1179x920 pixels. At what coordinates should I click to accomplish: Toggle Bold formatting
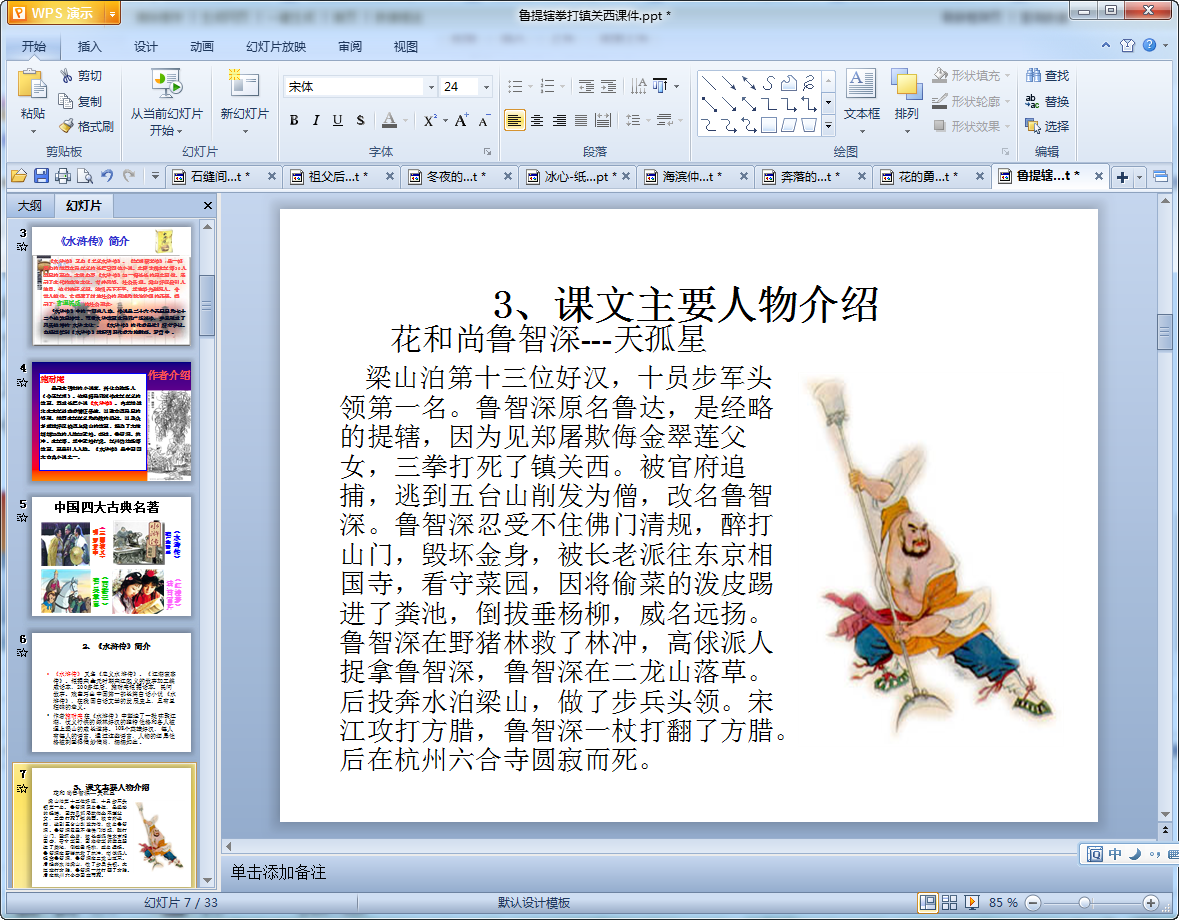click(x=294, y=120)
